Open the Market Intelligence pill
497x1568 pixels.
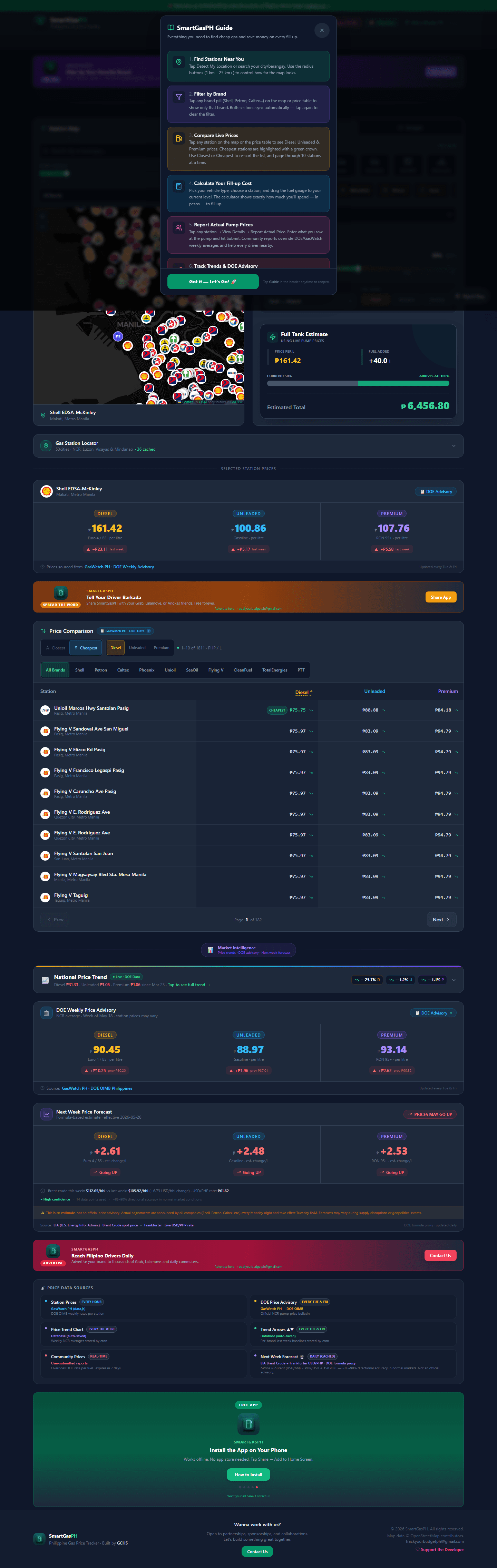[x=248, y=950]
